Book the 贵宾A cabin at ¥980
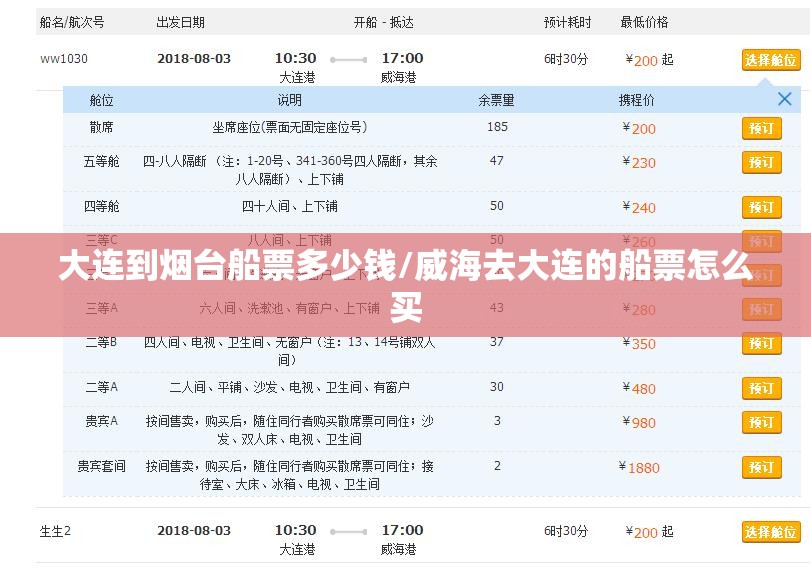The image size is (811, 571). click(x=761, y=423)
